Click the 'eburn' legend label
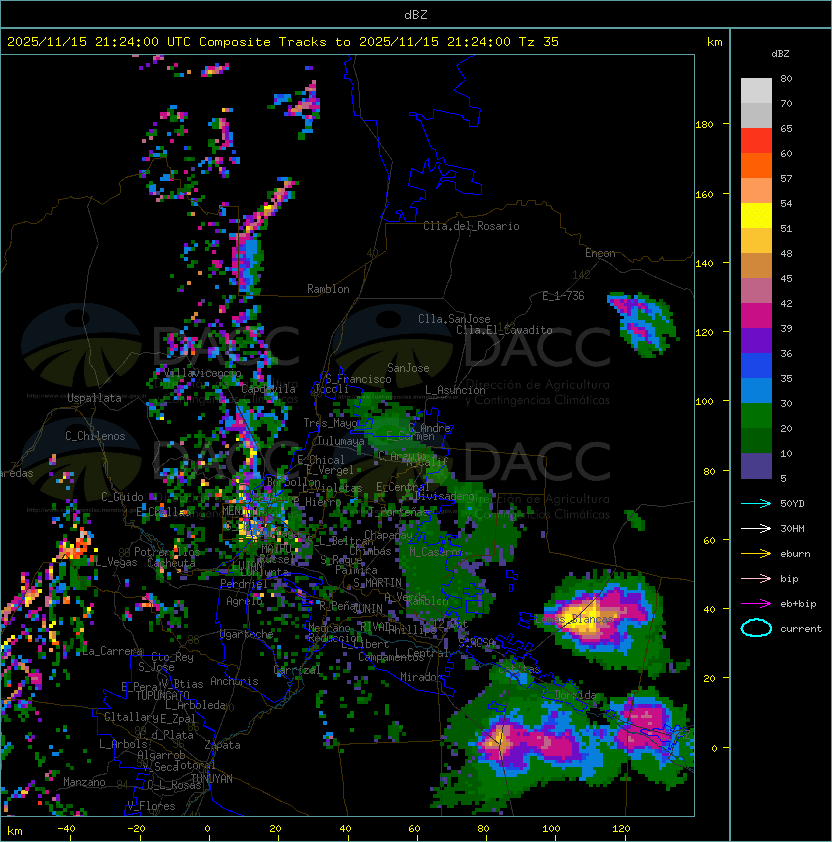 (x=795, y=554)
